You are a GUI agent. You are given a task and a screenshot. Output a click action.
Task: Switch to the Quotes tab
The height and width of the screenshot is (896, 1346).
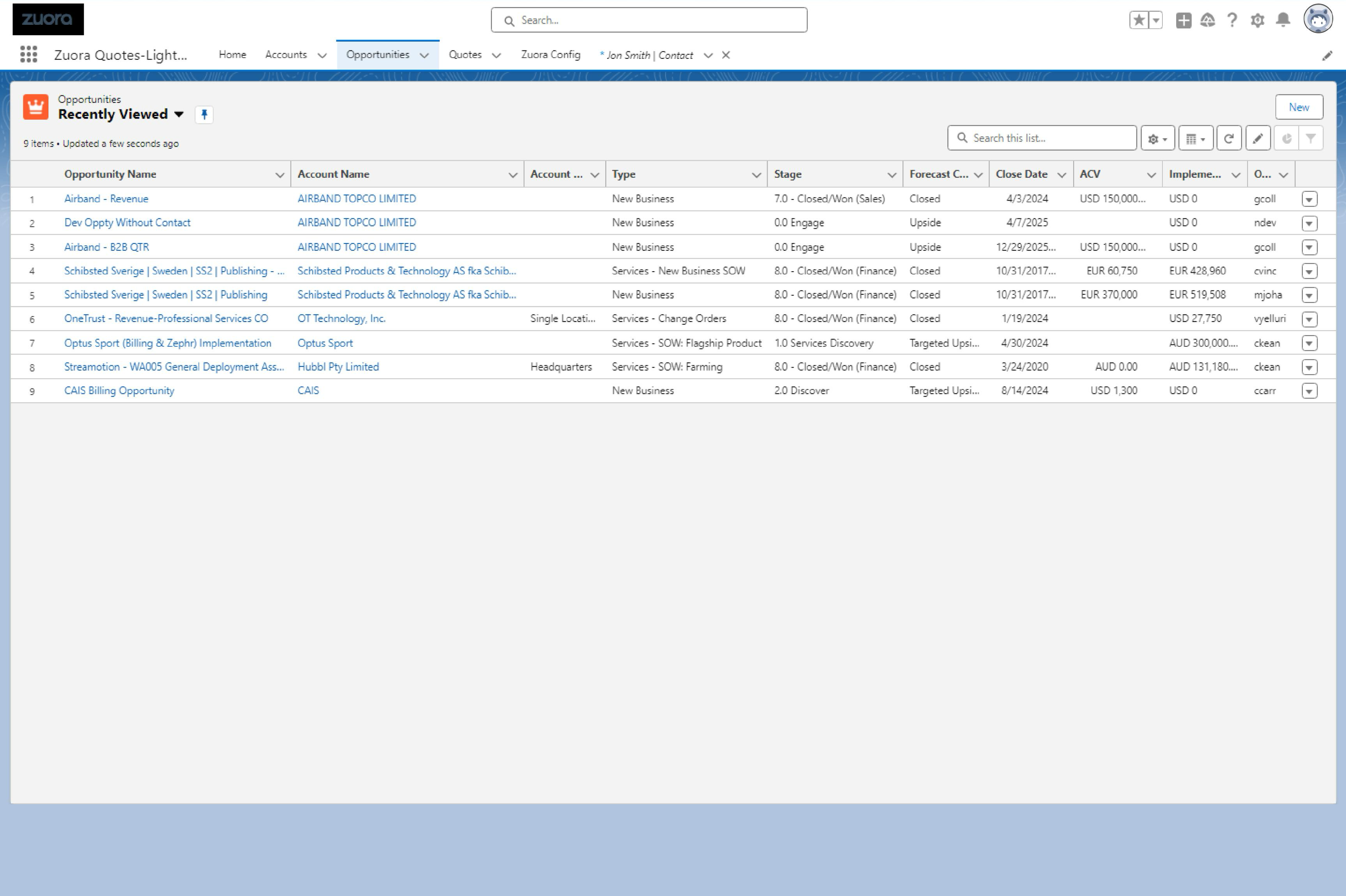pos(465,54)
